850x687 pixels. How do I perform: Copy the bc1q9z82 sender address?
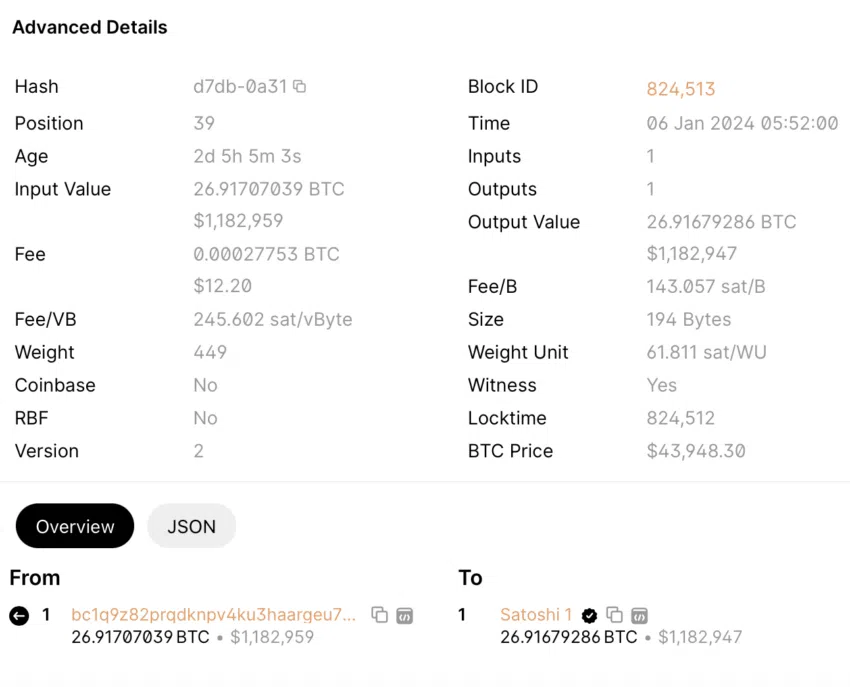378,615
